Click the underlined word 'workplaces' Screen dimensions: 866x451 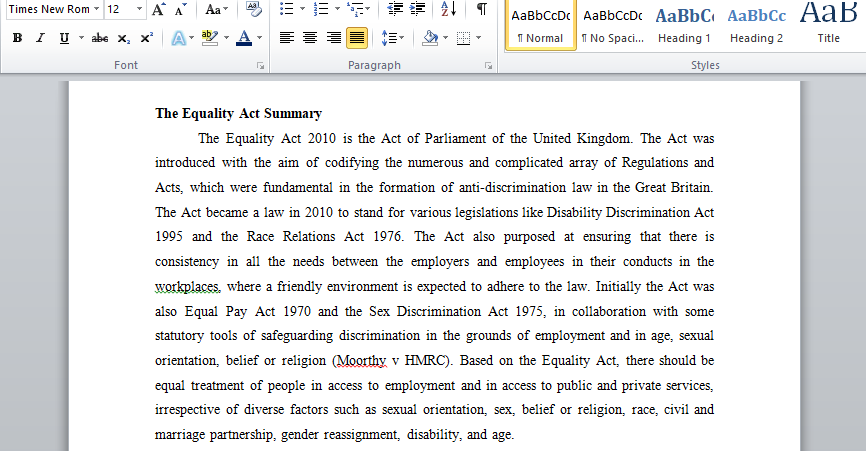pyautogui.click(x=187, y=286)
